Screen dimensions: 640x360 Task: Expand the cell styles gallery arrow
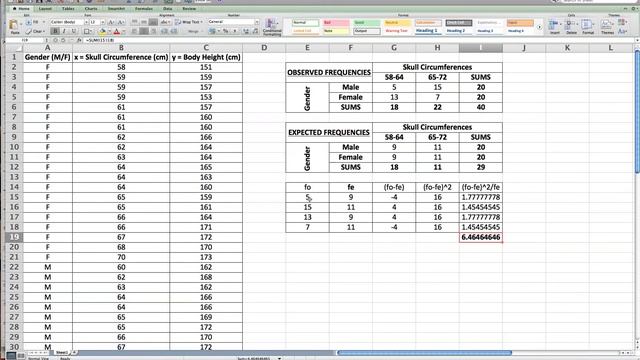pyautogui.click(x=539, y=27)
